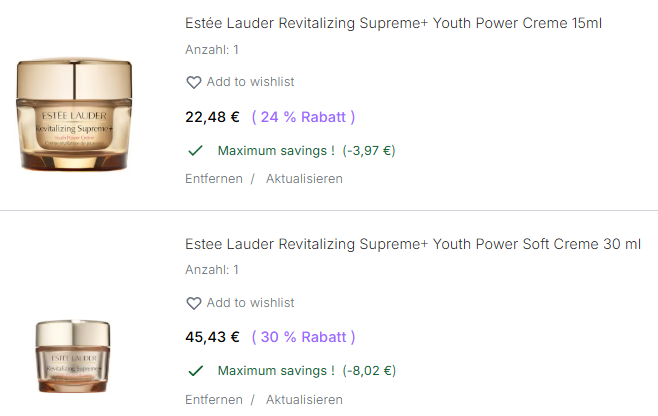Viewport: 658px width, 416px height.
Task: Open the Estée Lauder Youth Power Creme 15ml title
Action: point(393,23)
